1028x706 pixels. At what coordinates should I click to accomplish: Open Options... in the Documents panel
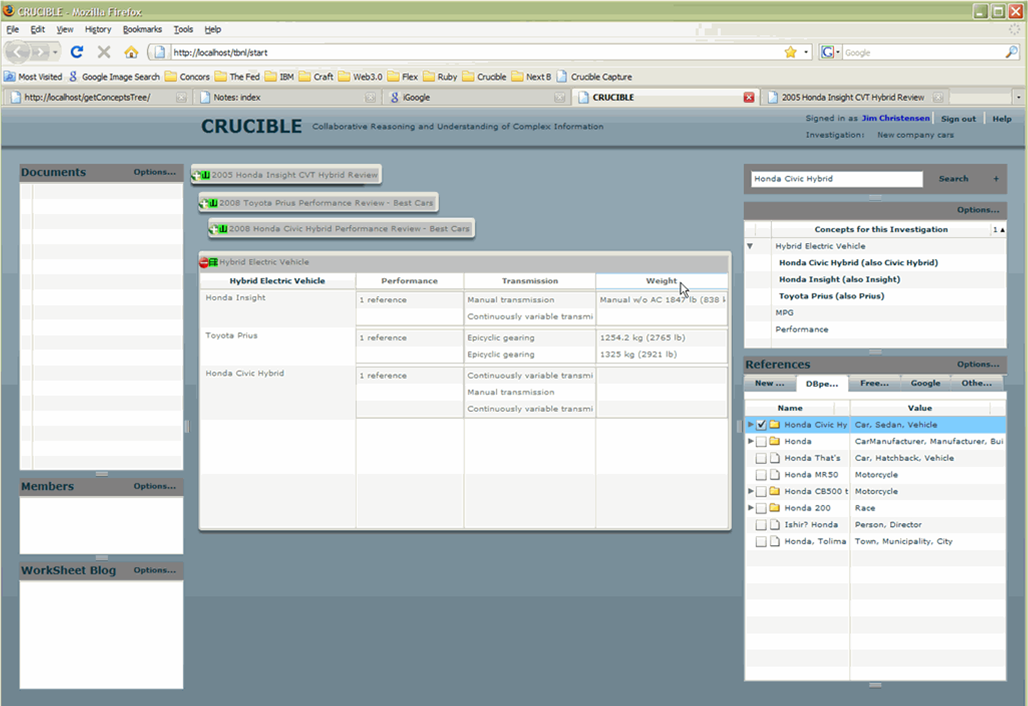click(x=155, y=172)
